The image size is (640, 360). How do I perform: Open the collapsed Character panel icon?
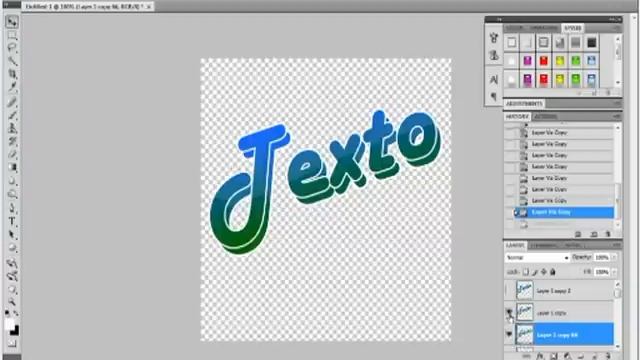[494, 79]
